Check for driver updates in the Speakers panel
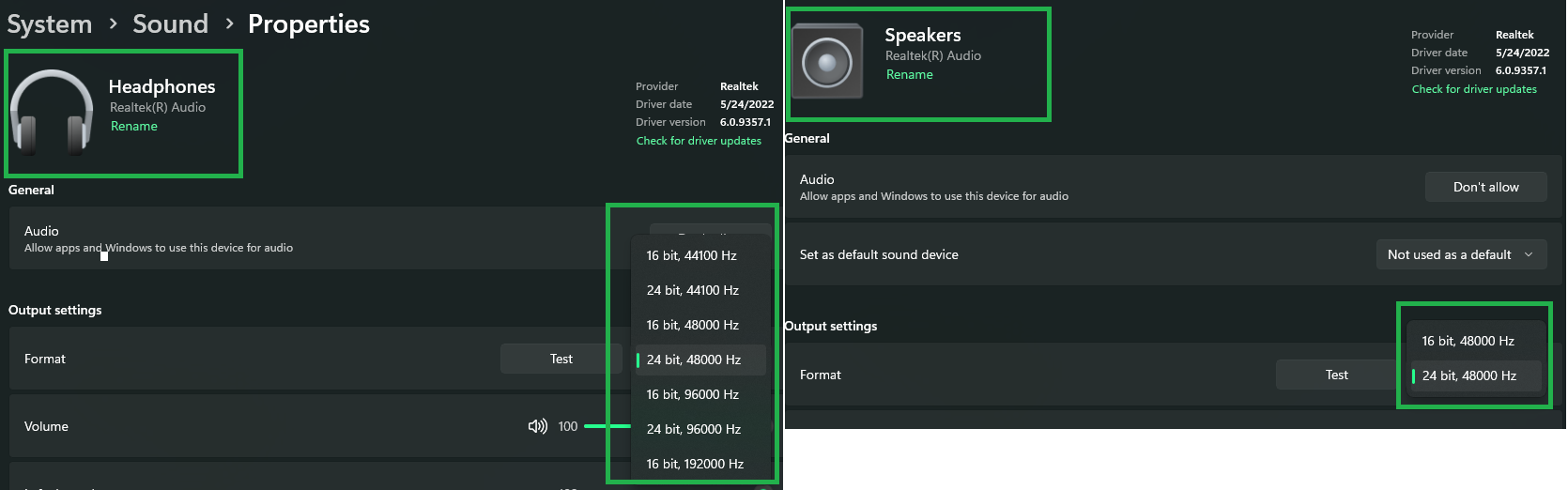This screenshot has width=1568, height=490. point(1474,89)
